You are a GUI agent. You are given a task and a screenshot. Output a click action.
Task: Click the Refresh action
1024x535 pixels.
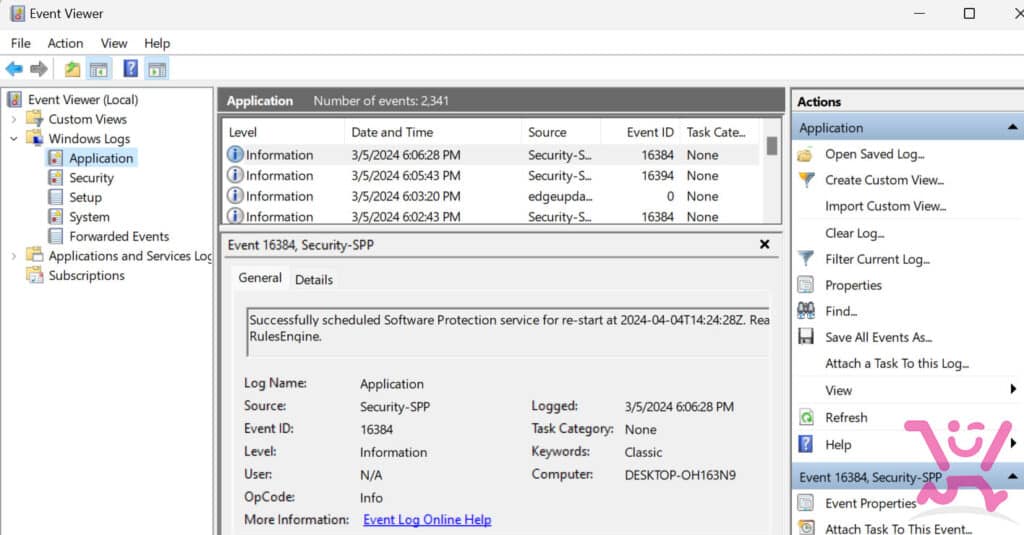click(846, 417)
